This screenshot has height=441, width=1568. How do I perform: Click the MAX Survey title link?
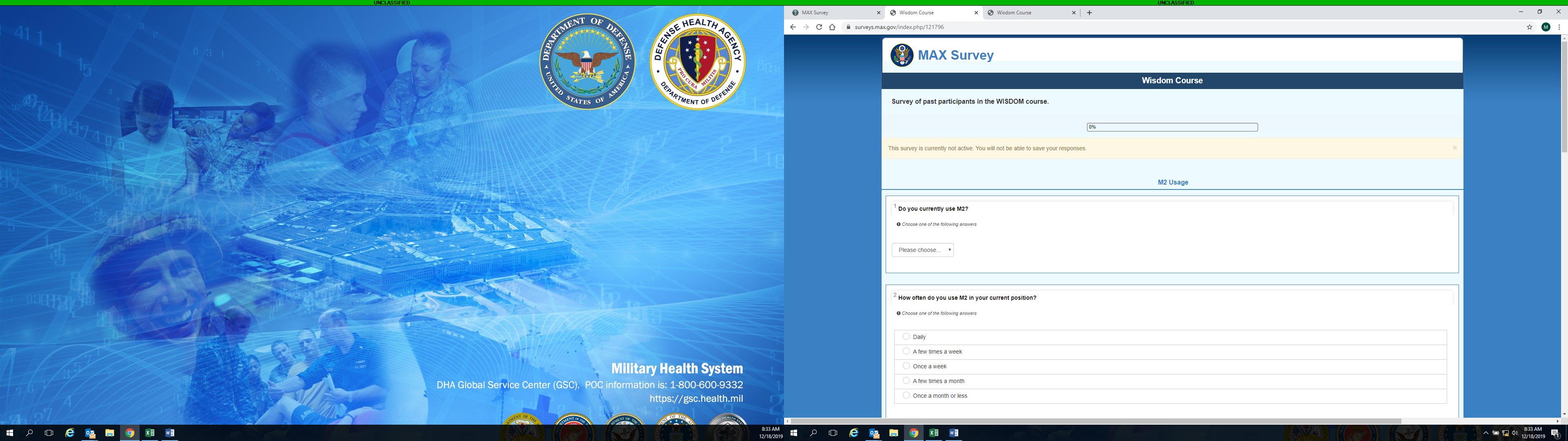click(x=955, y=55)
